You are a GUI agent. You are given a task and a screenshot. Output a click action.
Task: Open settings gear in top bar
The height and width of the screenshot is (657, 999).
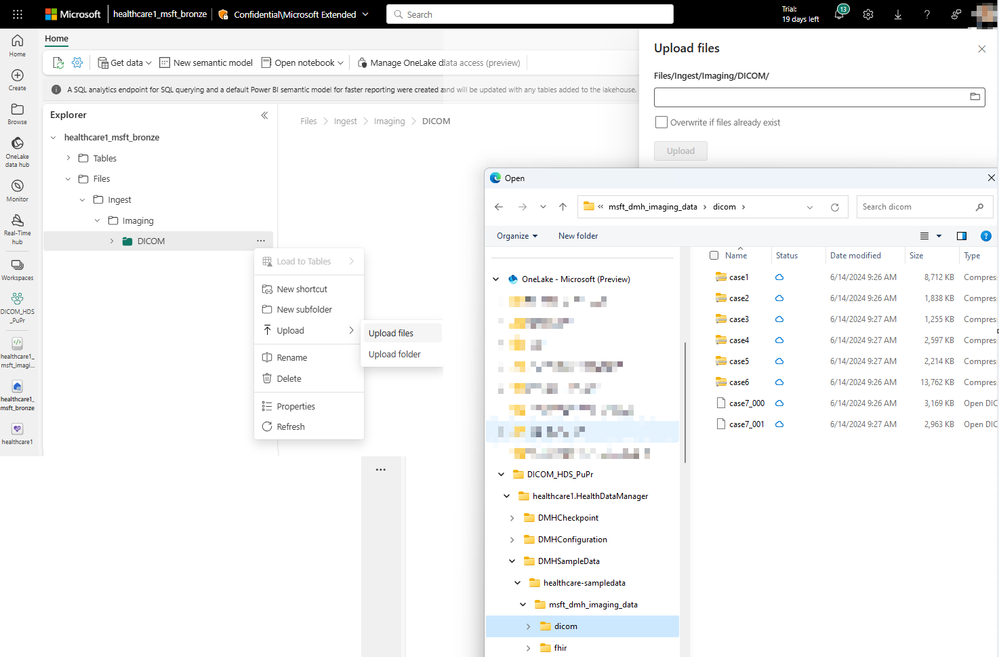[868, 15]
